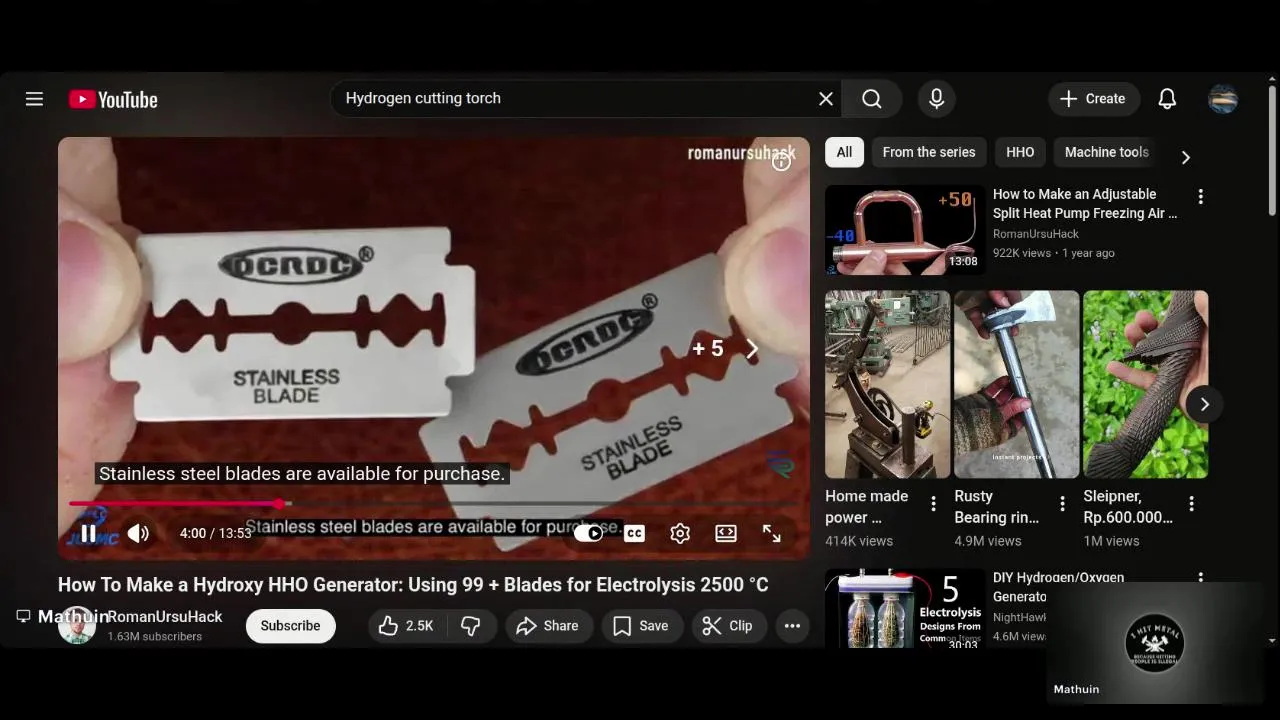Exit full screen mode

coord(772,533)
